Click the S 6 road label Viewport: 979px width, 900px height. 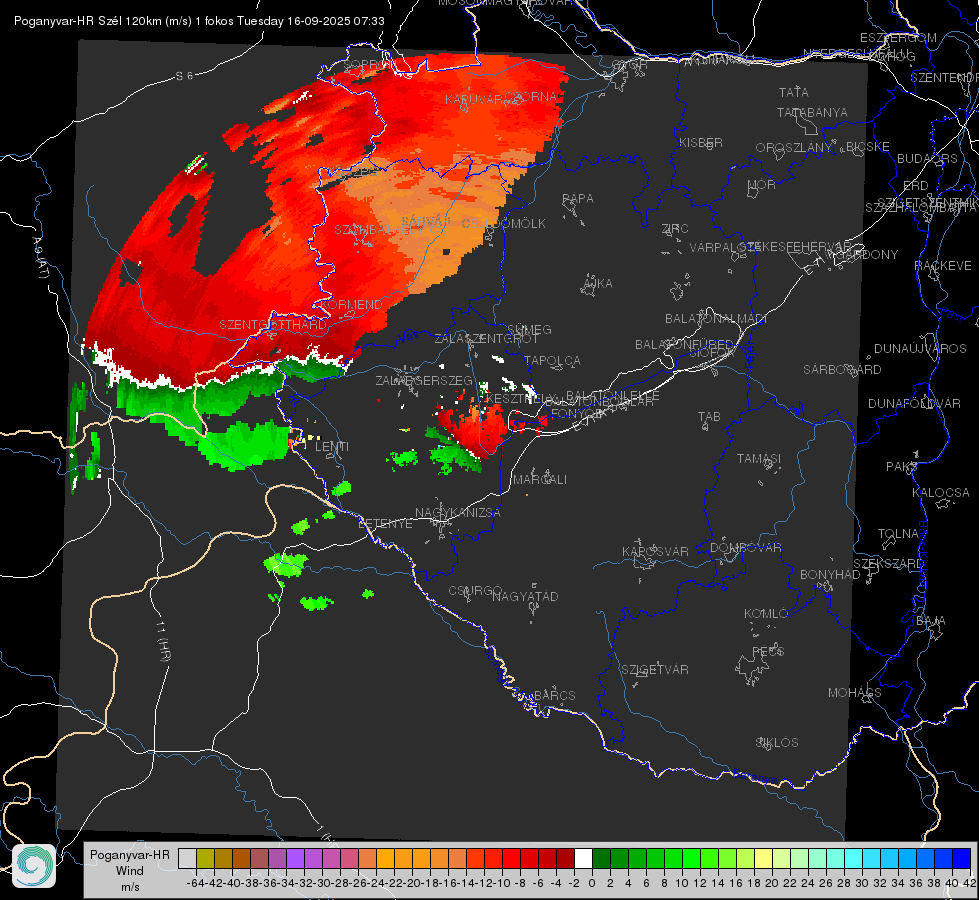click(x=184, y=76)
